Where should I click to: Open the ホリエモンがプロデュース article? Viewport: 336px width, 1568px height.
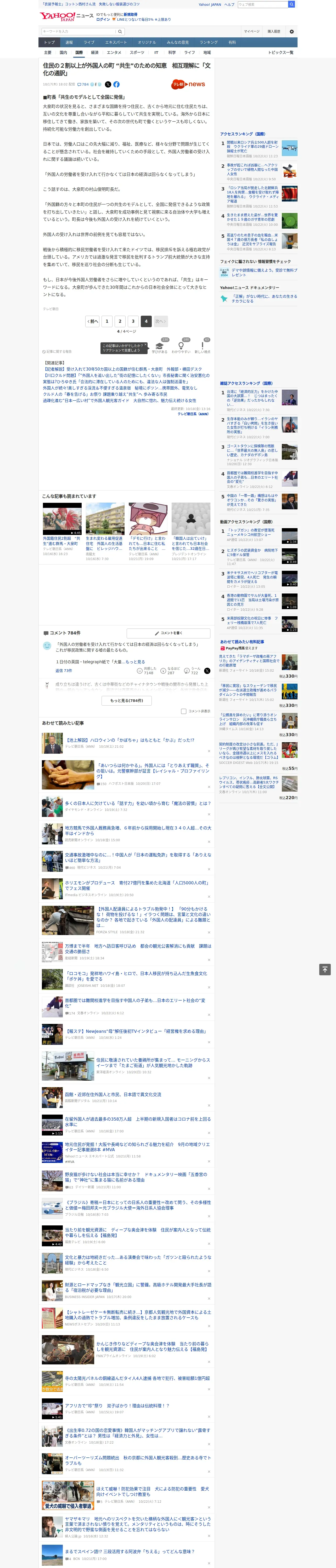(137, 885)
